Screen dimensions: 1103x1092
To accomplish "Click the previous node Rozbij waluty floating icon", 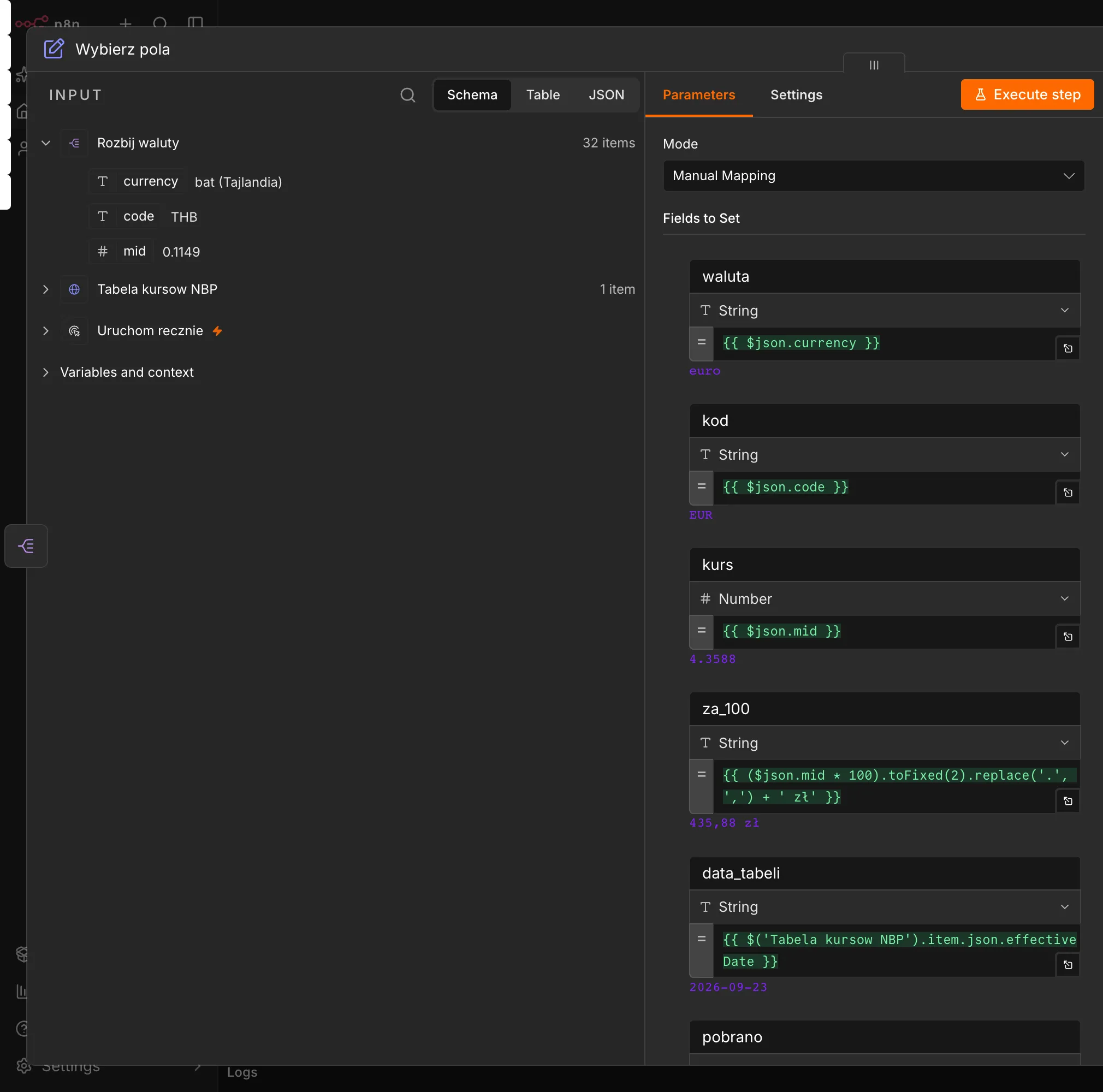I will [26, 545].
